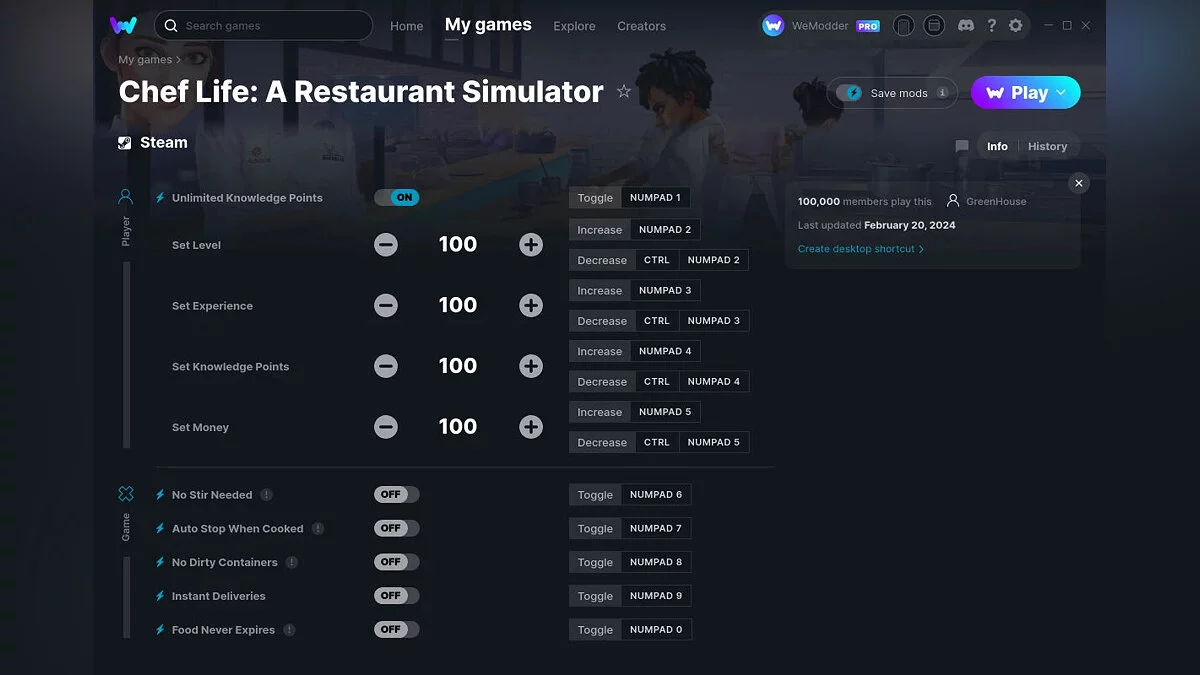Click the Set Level value 100
1200x675 pixels.
[458, 245]
